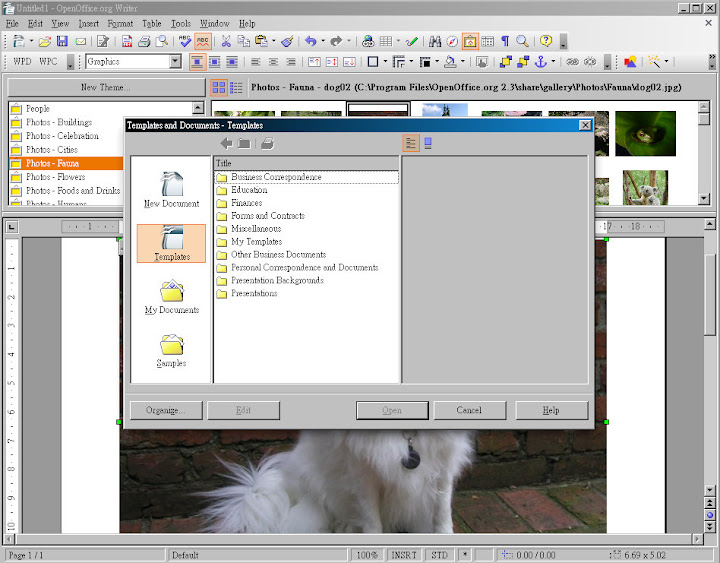
Task: Select Business Correspondence folder
Action: [x=306, y=177]
